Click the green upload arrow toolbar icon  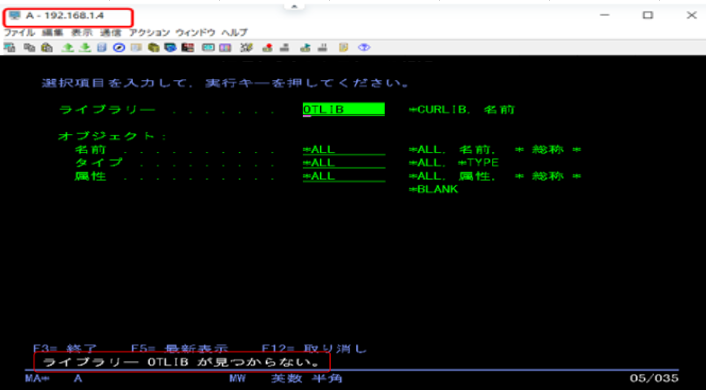pos(68,48)
